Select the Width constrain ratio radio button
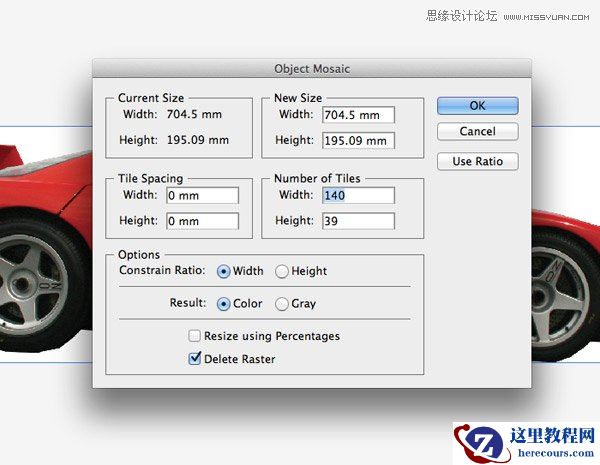This screenshot has width=600, height=465. pos(223,271)
